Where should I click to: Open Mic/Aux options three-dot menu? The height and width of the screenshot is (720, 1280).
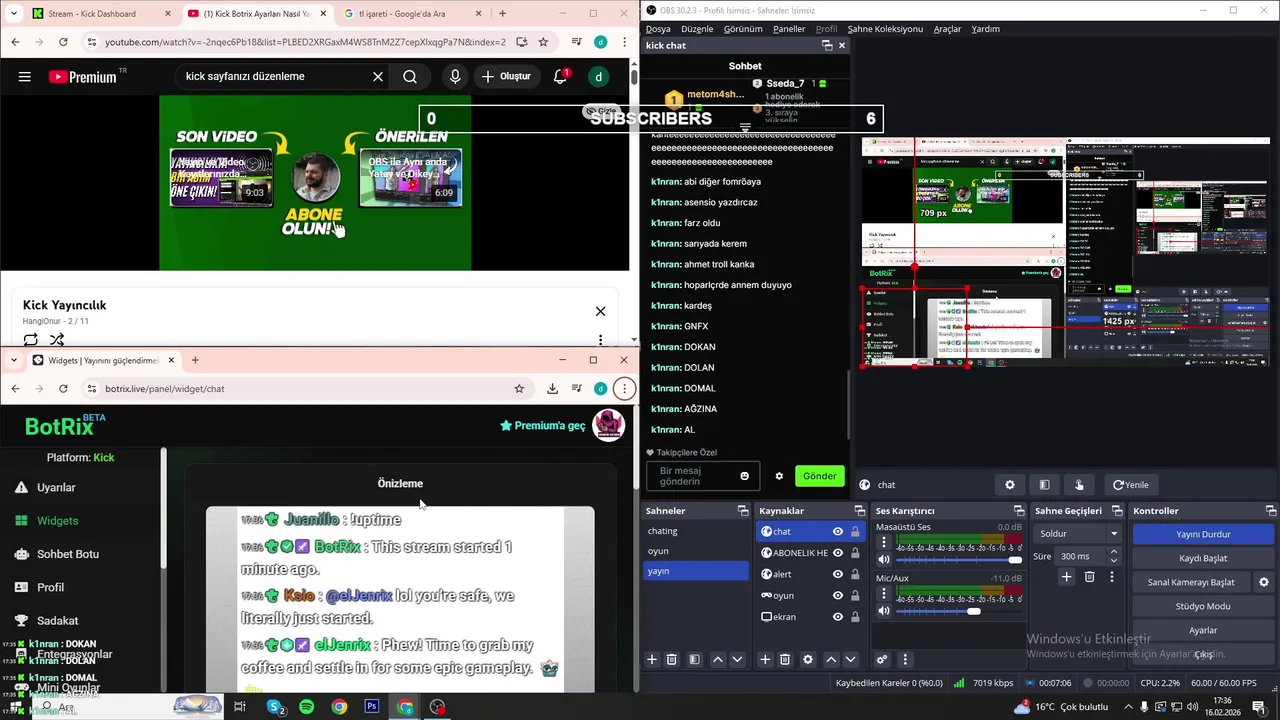[x=884, y=594]
